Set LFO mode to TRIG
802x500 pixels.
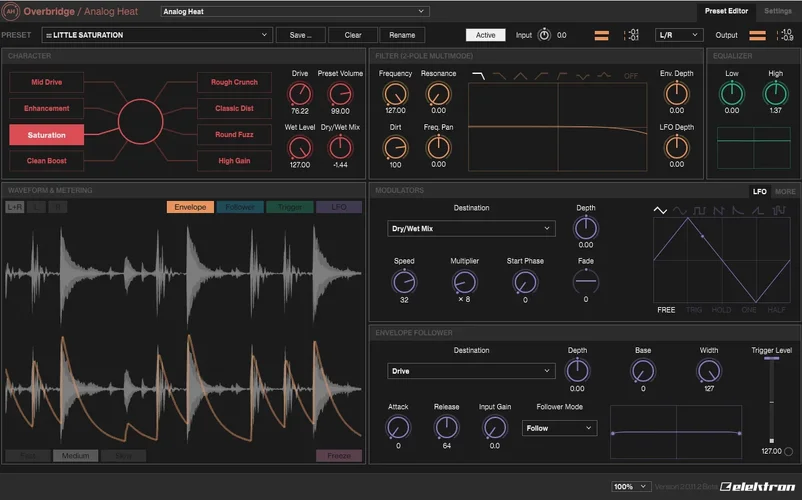point(694,310)
